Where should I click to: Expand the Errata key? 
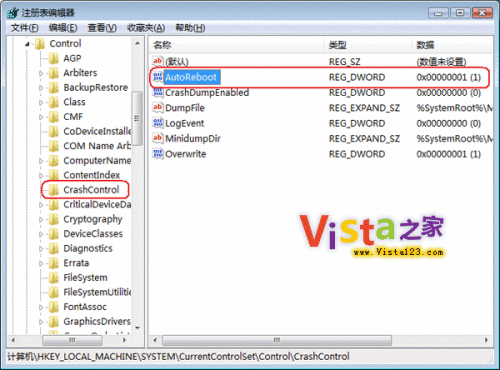click(41, 263)
